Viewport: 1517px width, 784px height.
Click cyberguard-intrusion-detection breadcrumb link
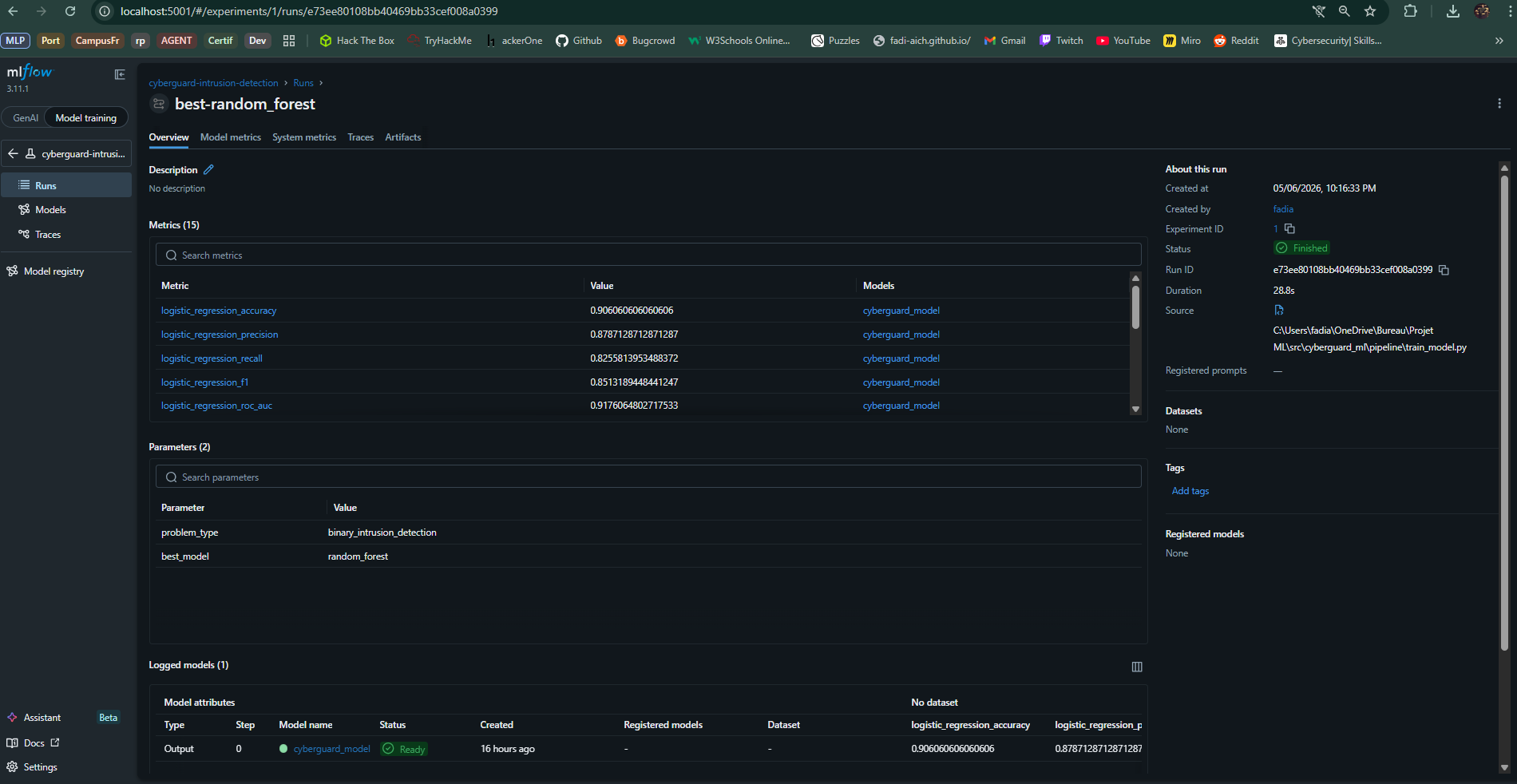tap(213, 83)
